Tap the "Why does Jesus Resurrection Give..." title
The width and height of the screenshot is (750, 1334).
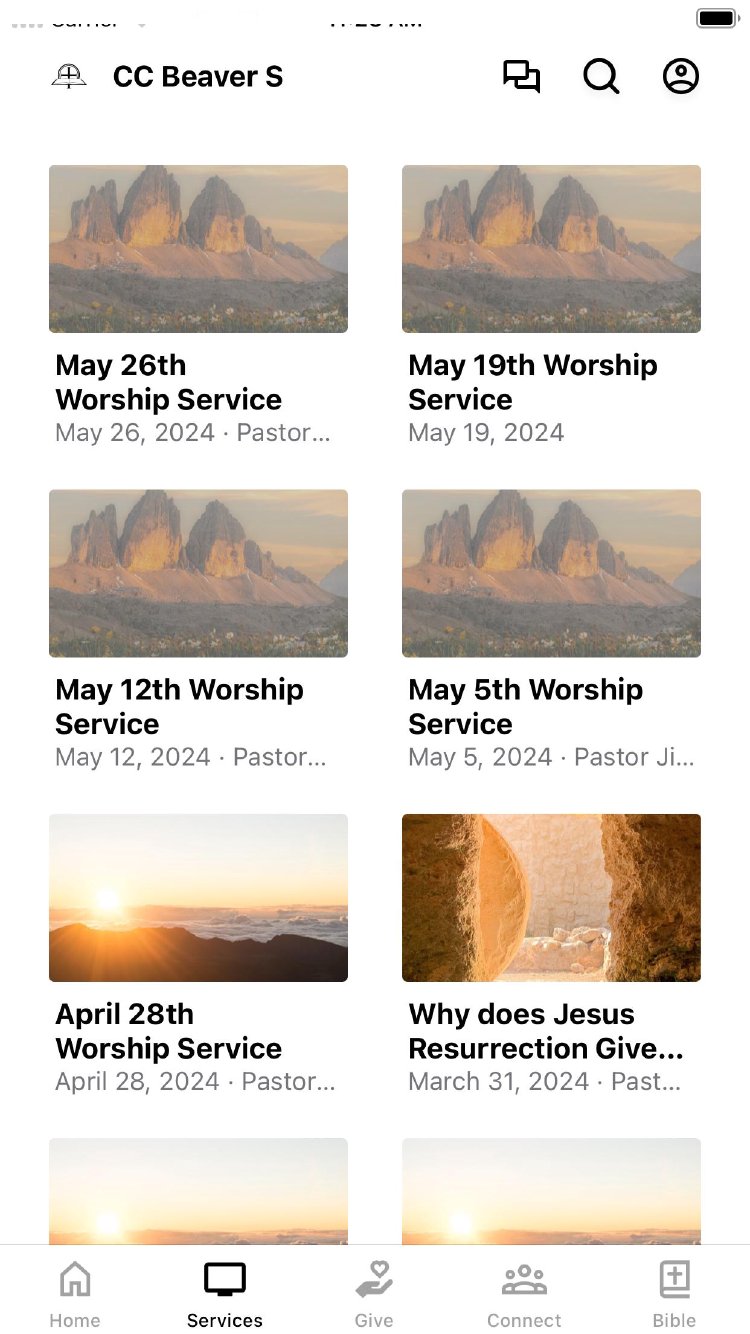(546, 1031)
